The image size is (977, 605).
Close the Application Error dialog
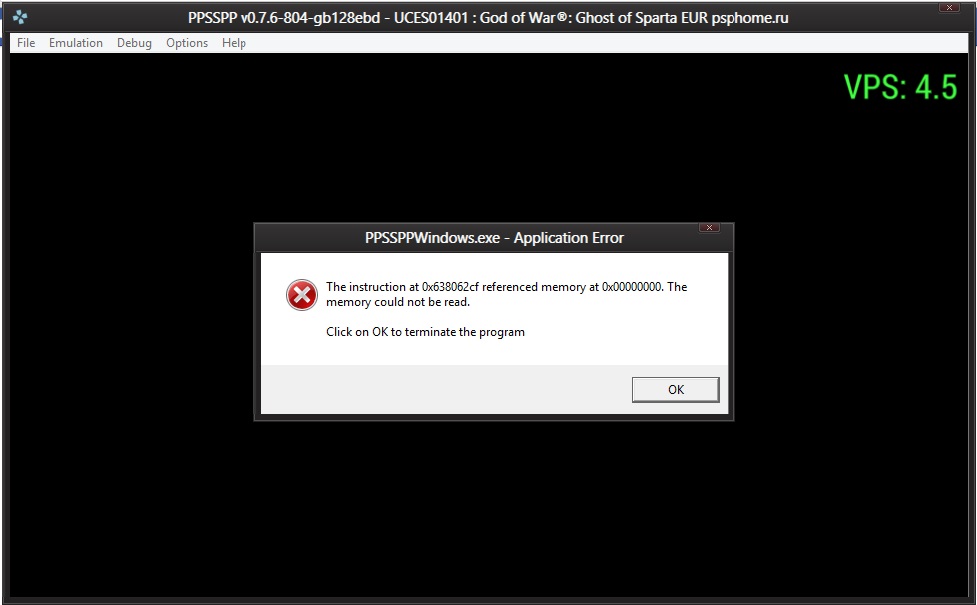(x=709, y=227)
